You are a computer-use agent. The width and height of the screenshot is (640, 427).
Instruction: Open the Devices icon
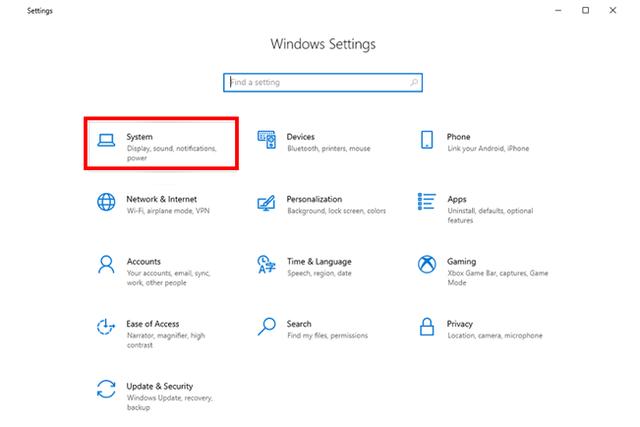point(266,141)
